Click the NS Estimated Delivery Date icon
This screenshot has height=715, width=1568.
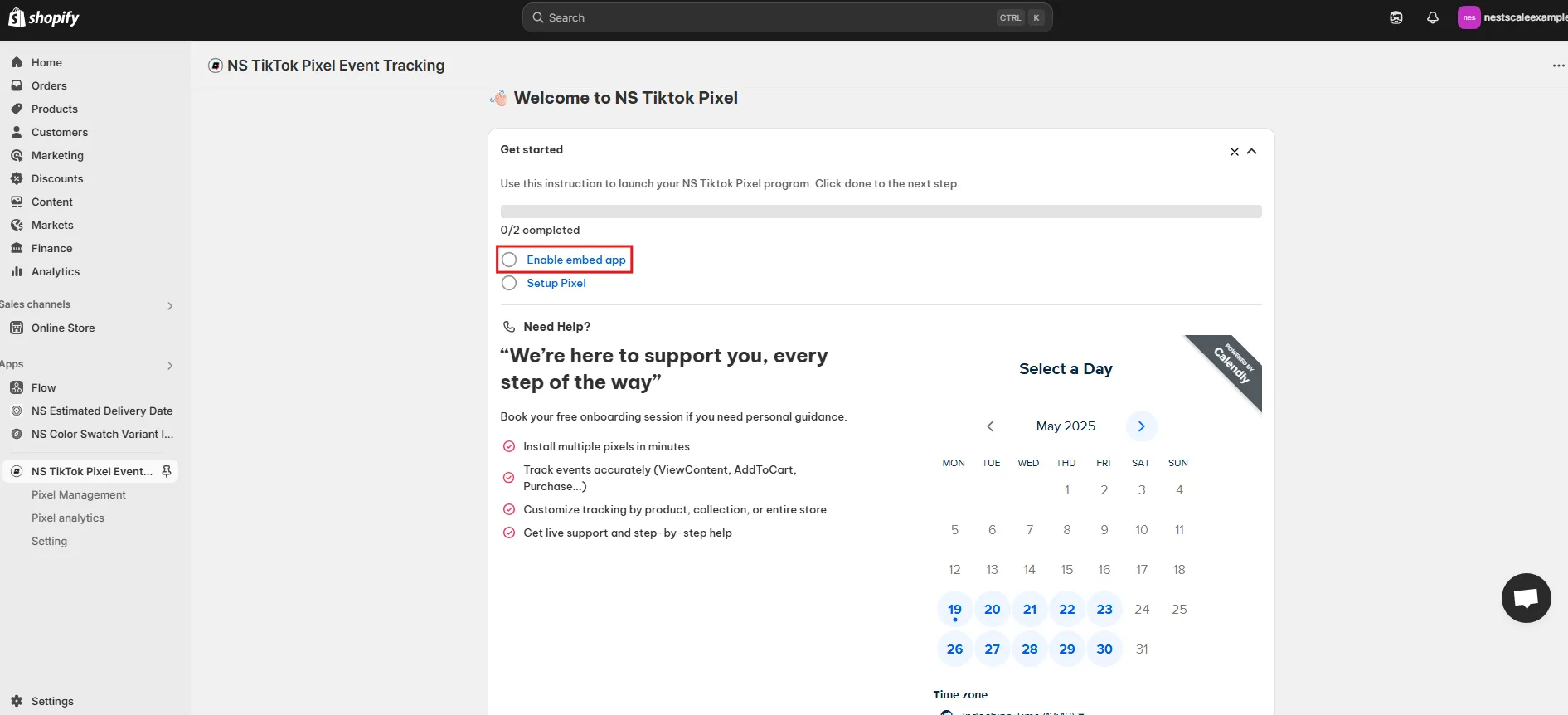coord(17,411)
